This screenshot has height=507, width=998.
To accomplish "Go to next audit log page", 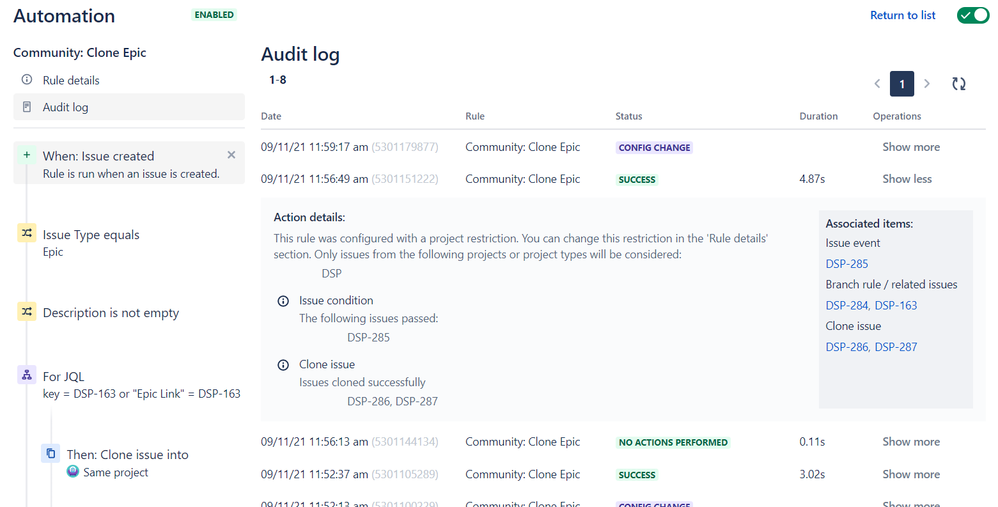I will 927,83.
